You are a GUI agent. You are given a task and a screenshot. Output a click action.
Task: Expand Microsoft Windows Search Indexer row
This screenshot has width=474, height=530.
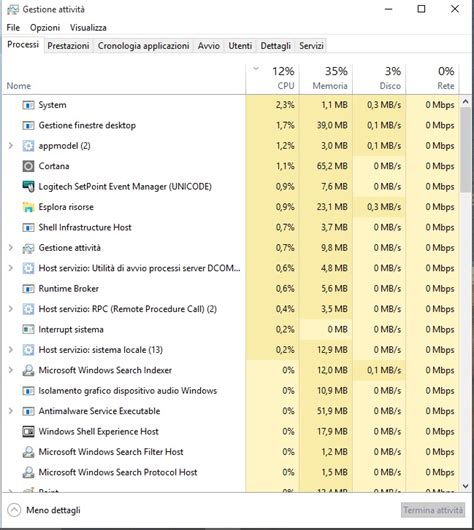[10, 370]
